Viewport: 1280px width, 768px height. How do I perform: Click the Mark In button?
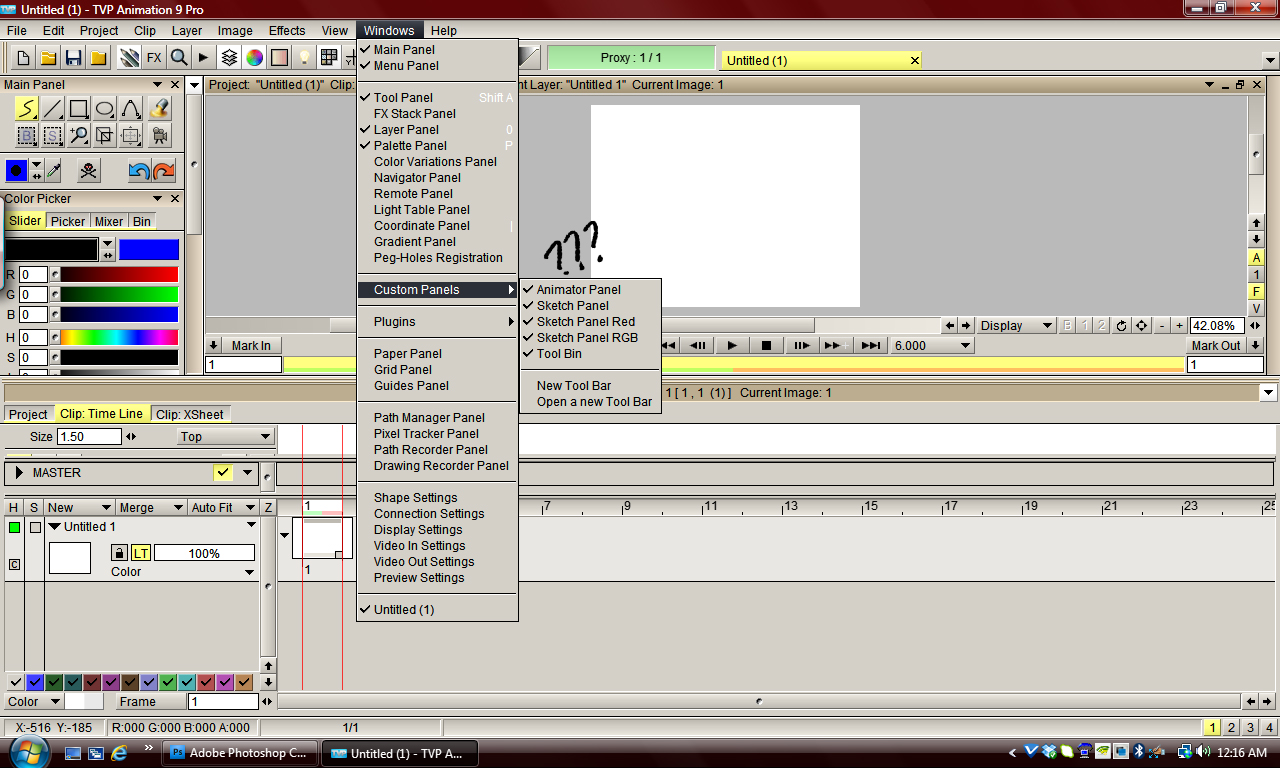(x=251, y=345)
